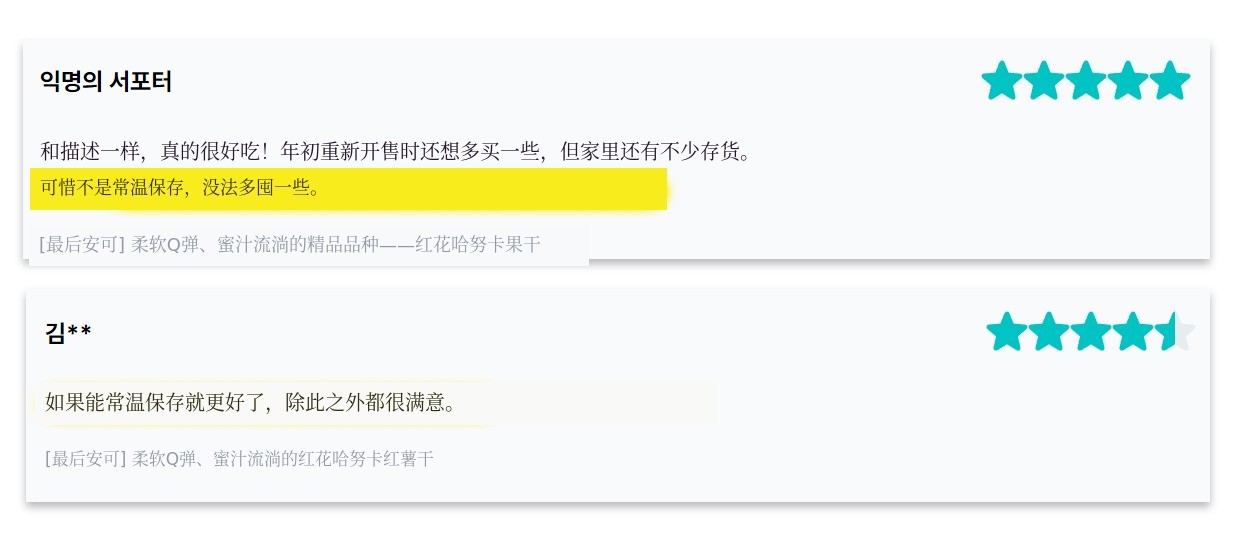Select the third star of 익명의 서포터's rating
1233x546 pixels.
point(1086,81)
